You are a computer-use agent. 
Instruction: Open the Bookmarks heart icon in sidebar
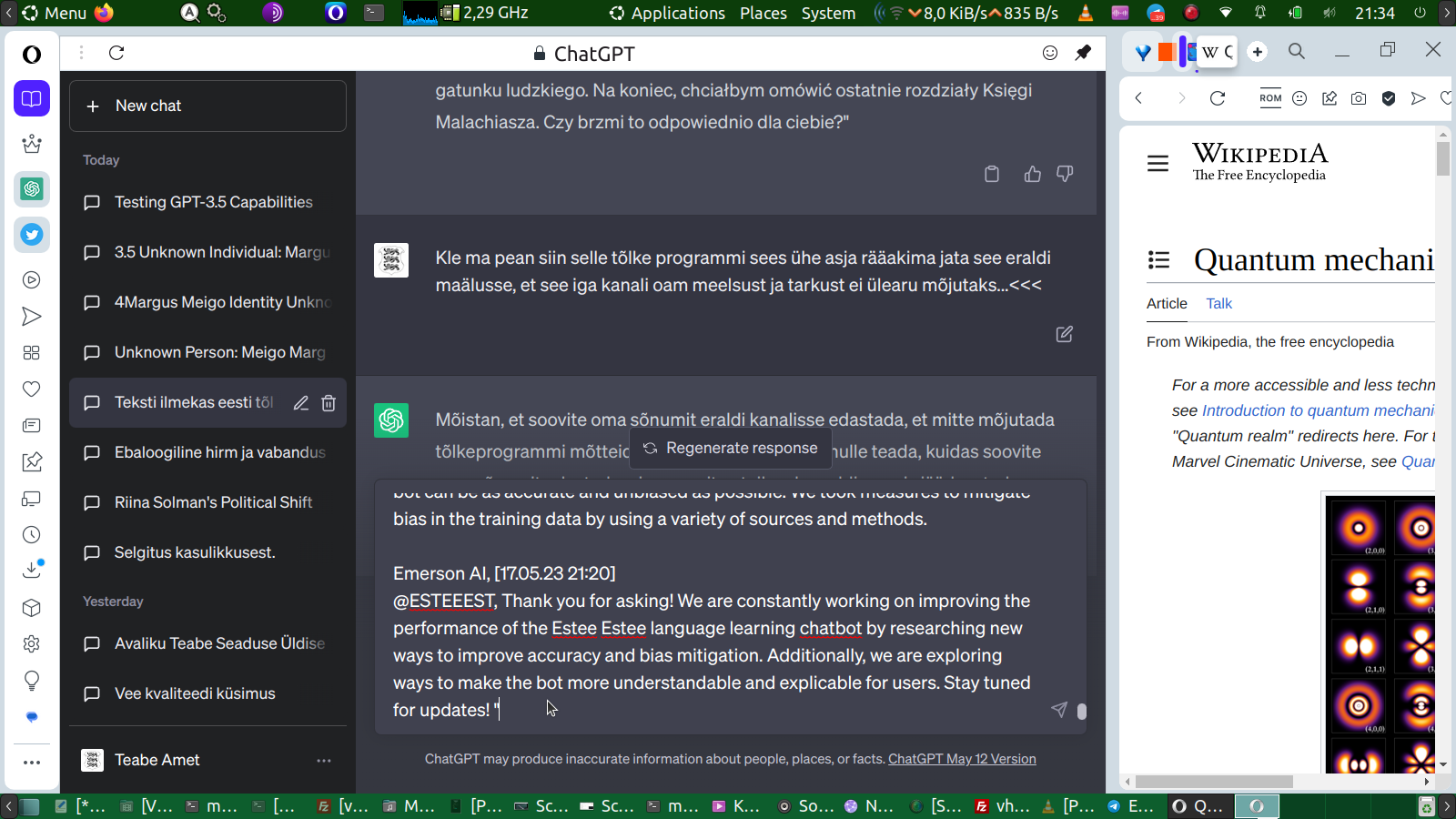pos(32,389)
